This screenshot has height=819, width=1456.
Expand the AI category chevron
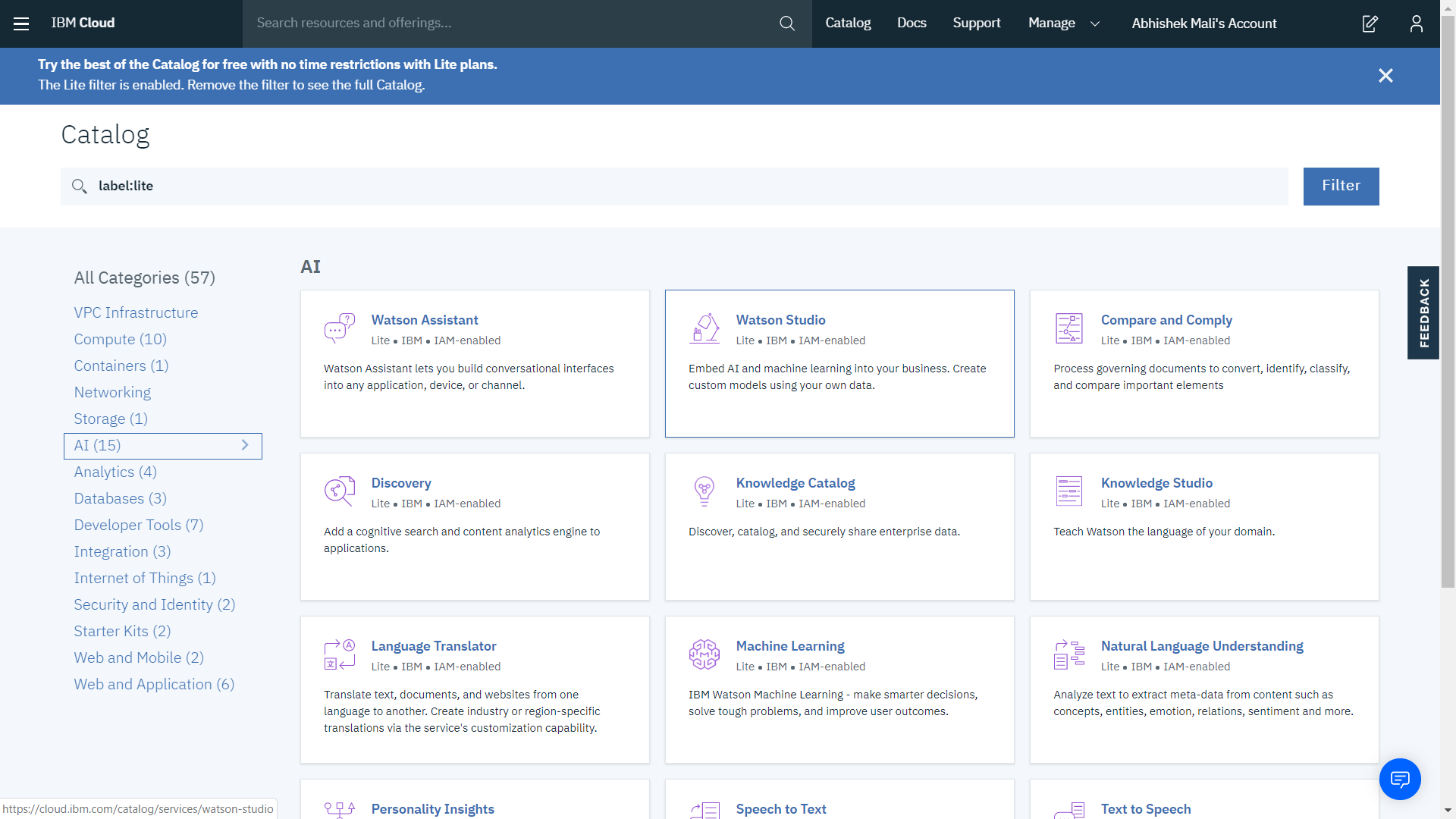[245, 445]
